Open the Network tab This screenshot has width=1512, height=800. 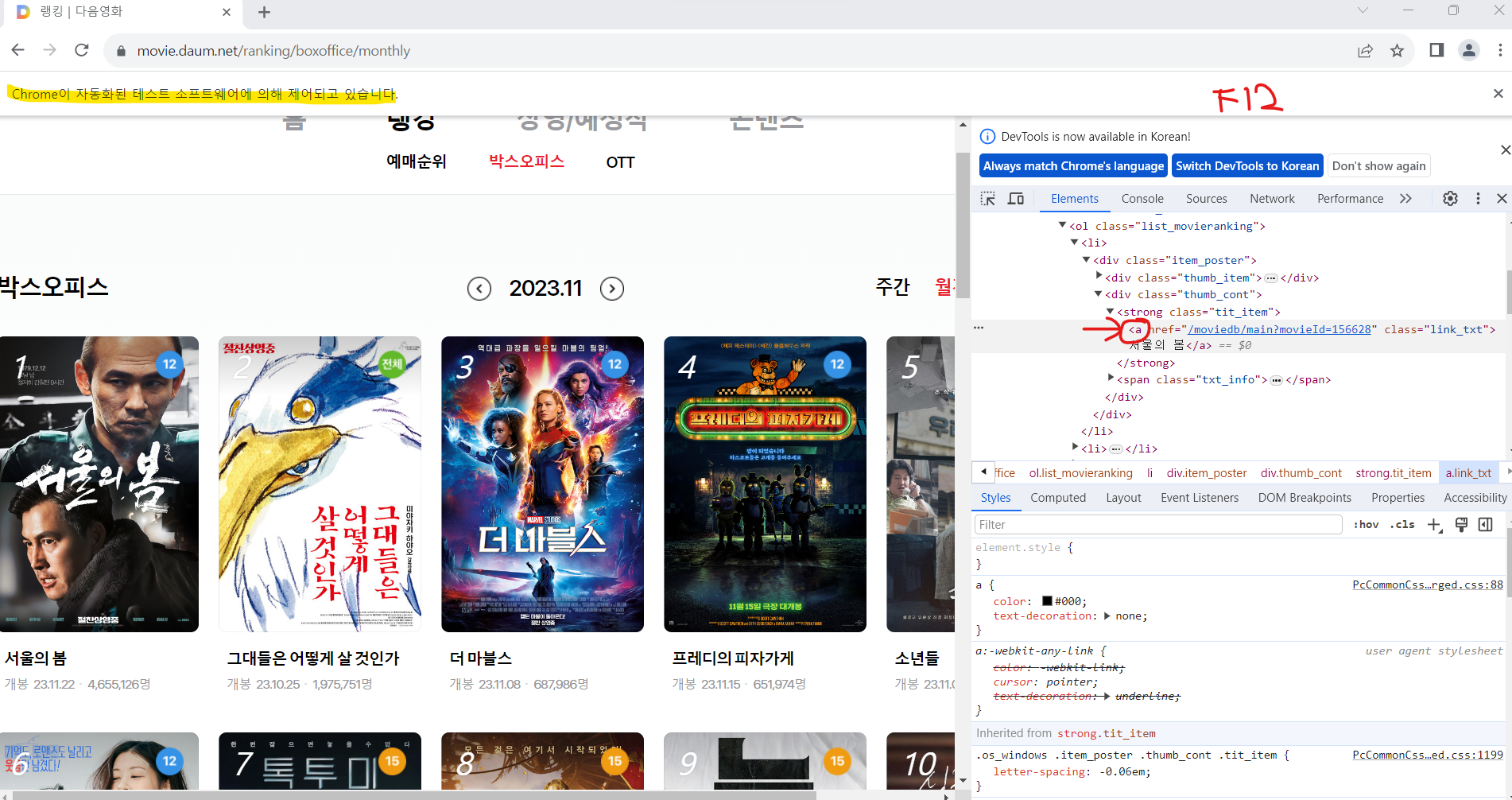point(1272,199)
